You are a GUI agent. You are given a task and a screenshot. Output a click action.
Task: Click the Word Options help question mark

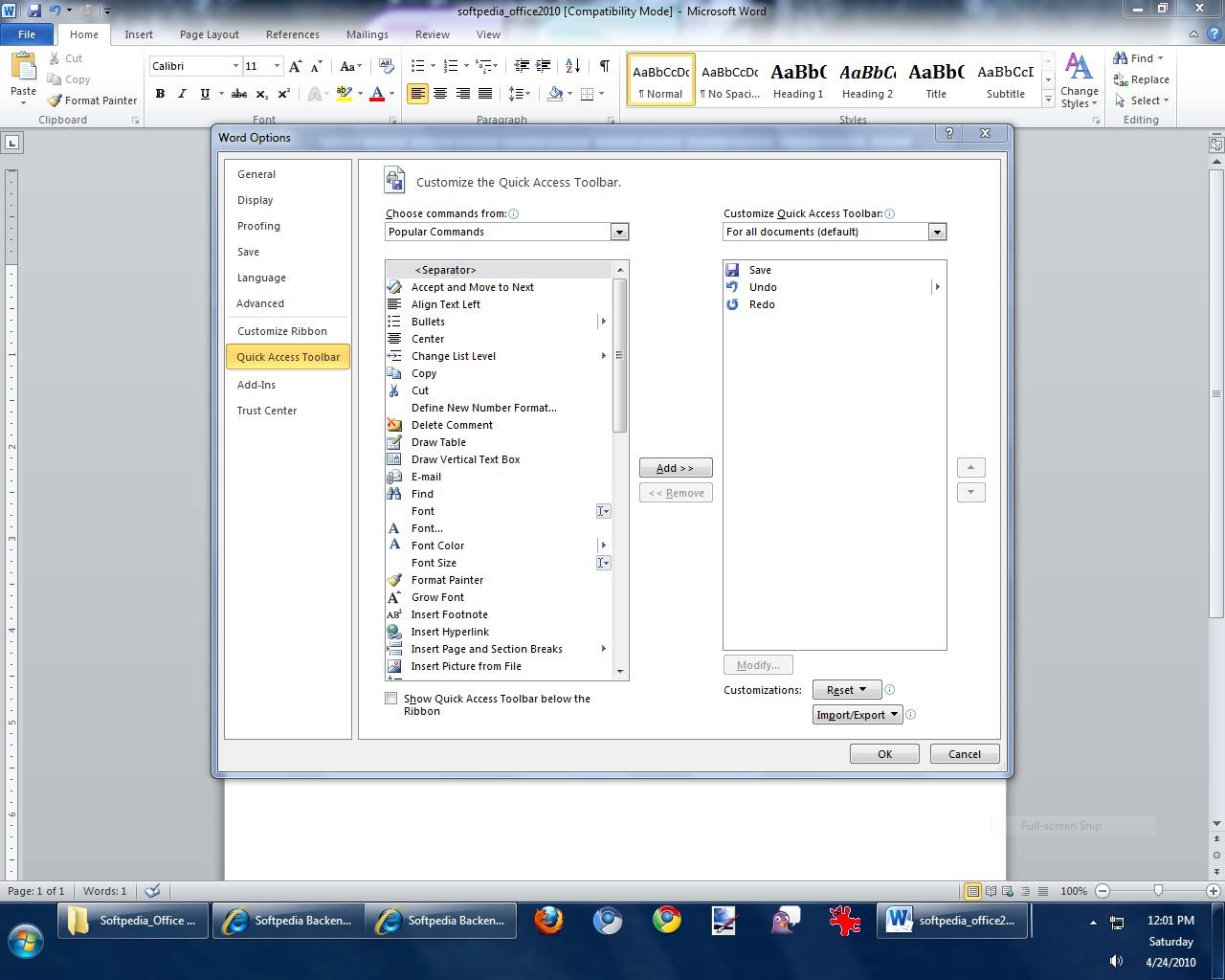(x=948, y=133)
